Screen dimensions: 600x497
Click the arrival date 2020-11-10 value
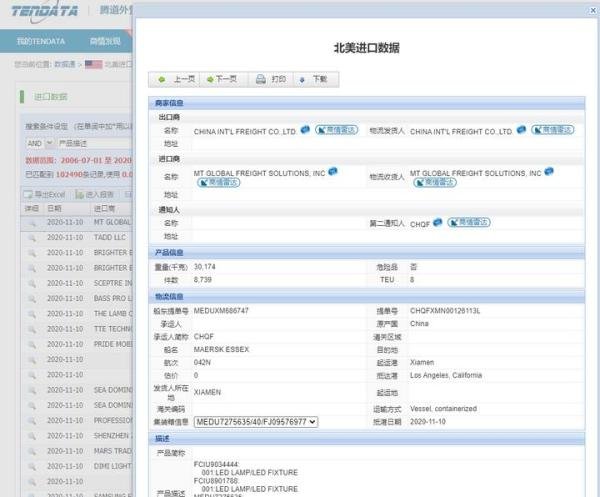click(x=427, y=422)
